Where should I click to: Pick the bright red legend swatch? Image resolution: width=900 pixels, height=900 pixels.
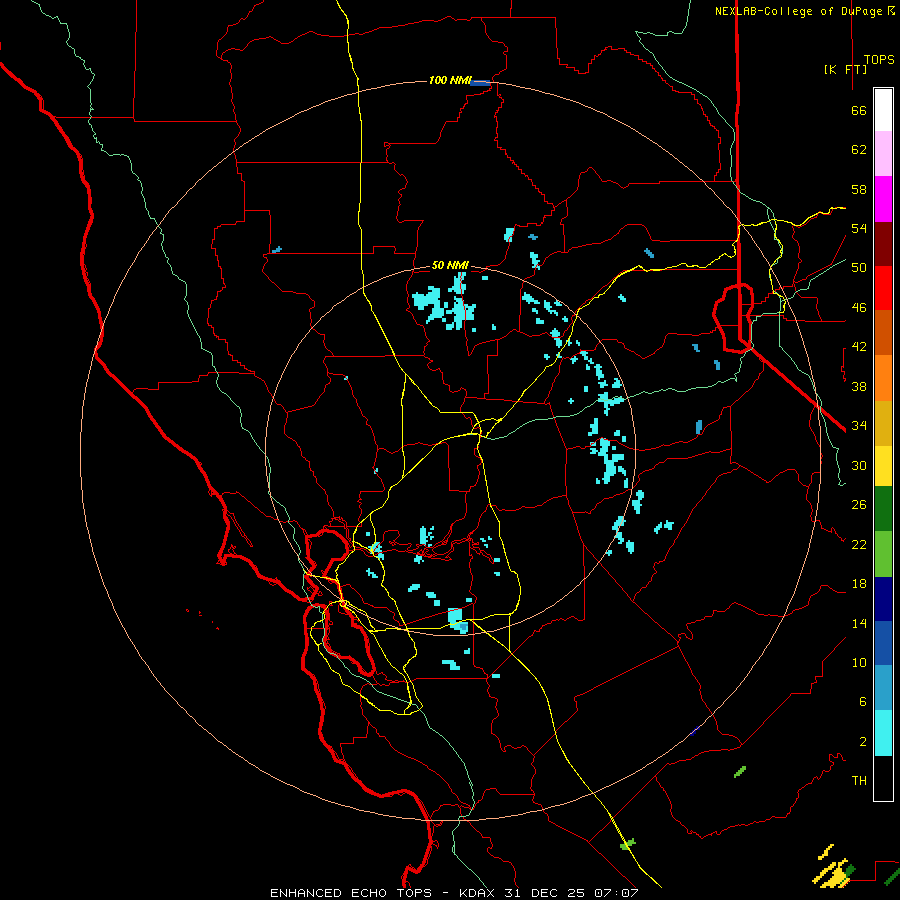coord(883,288)
